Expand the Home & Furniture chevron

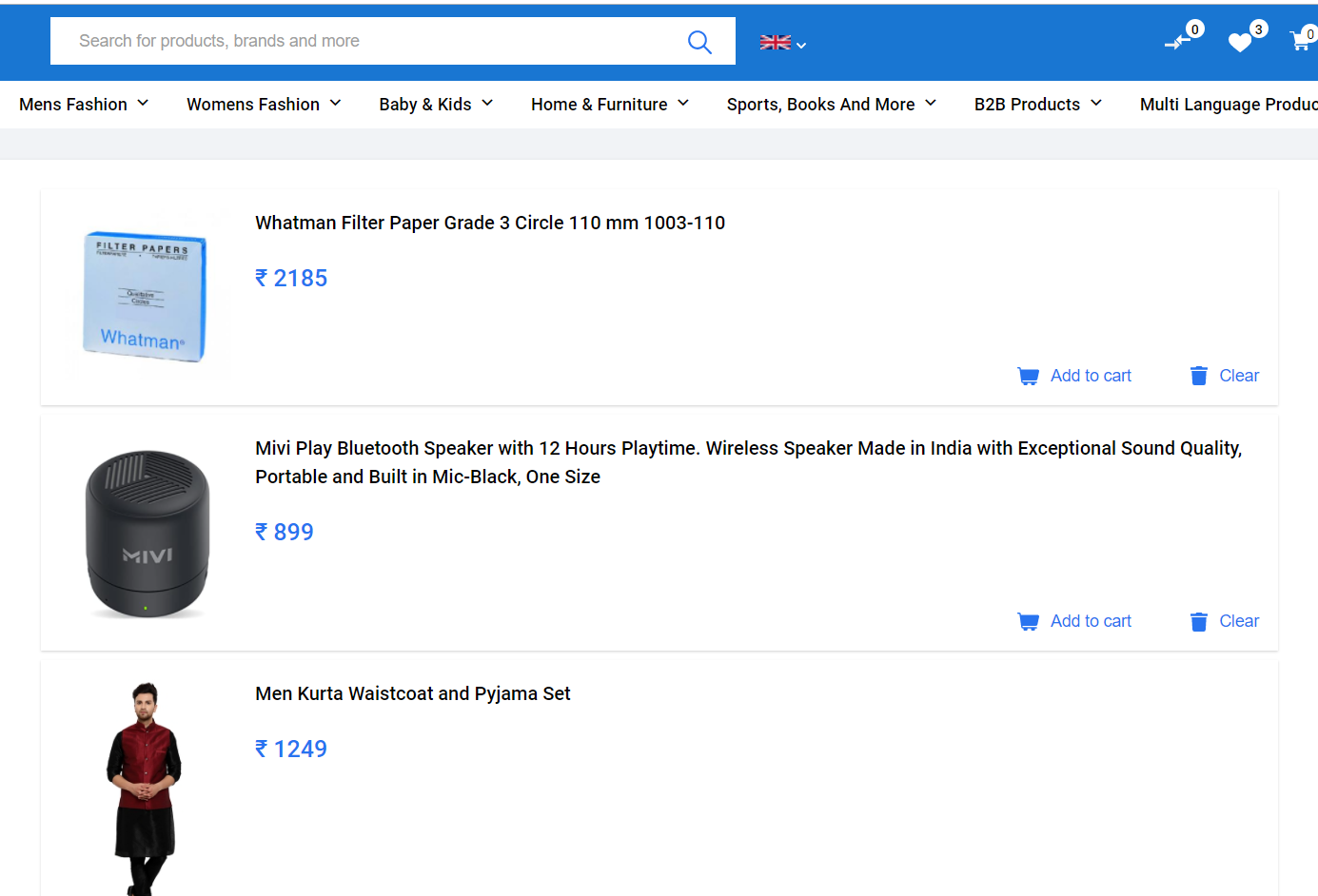click(683, 103)
